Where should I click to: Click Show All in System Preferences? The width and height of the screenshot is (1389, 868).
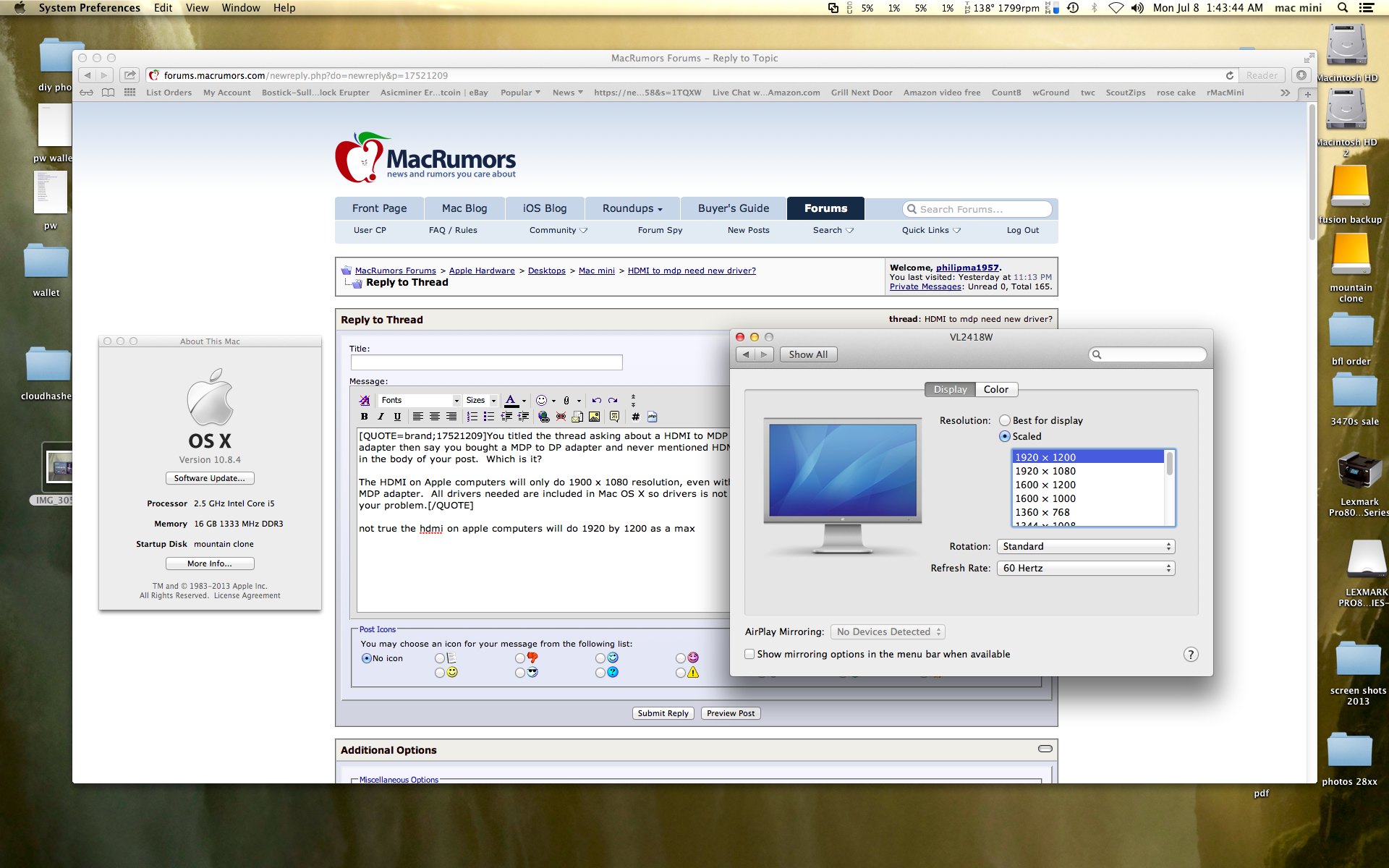tap(808, 354)
